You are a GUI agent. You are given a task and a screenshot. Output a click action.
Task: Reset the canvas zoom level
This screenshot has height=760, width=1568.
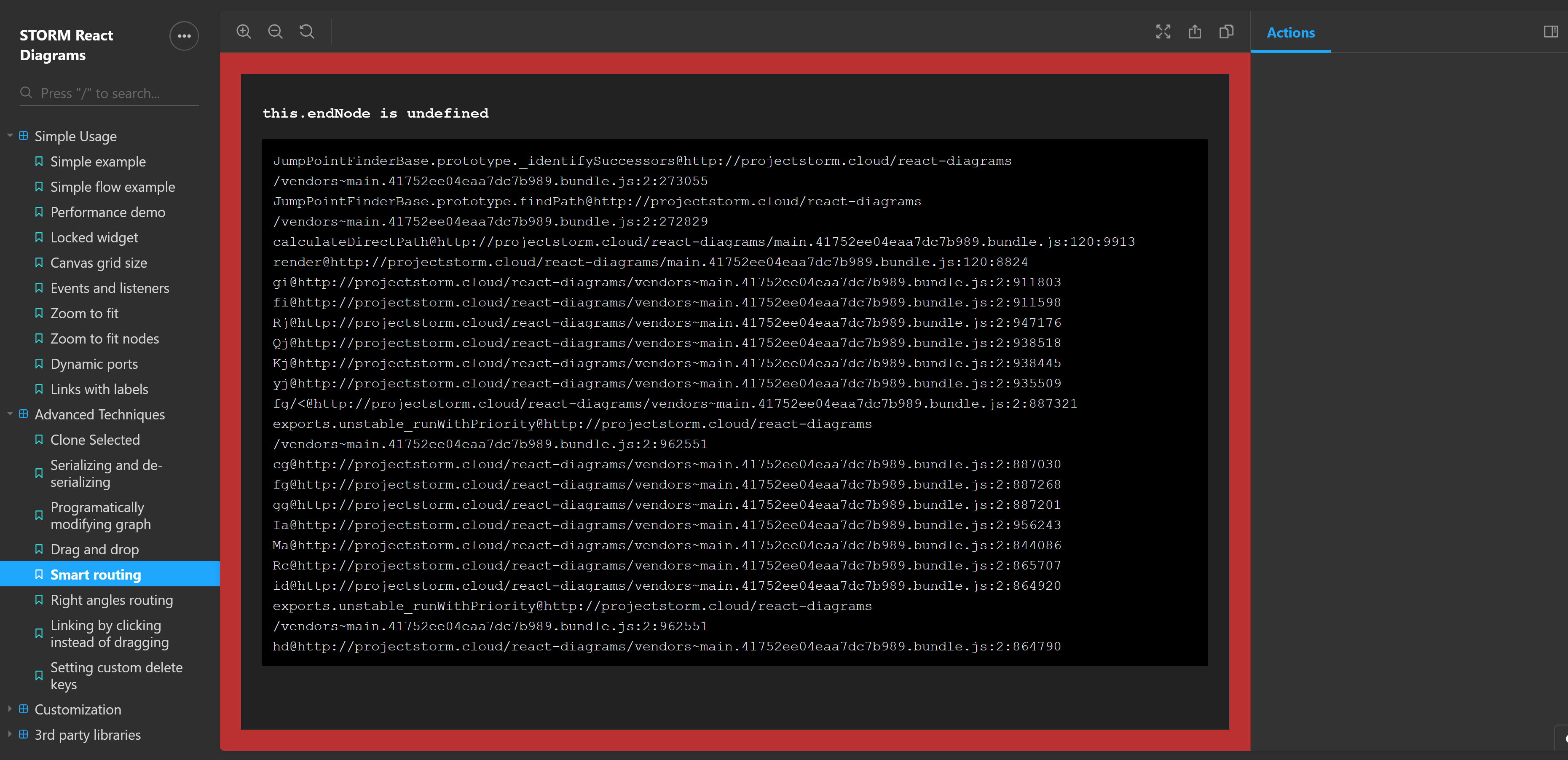point(307,31)
